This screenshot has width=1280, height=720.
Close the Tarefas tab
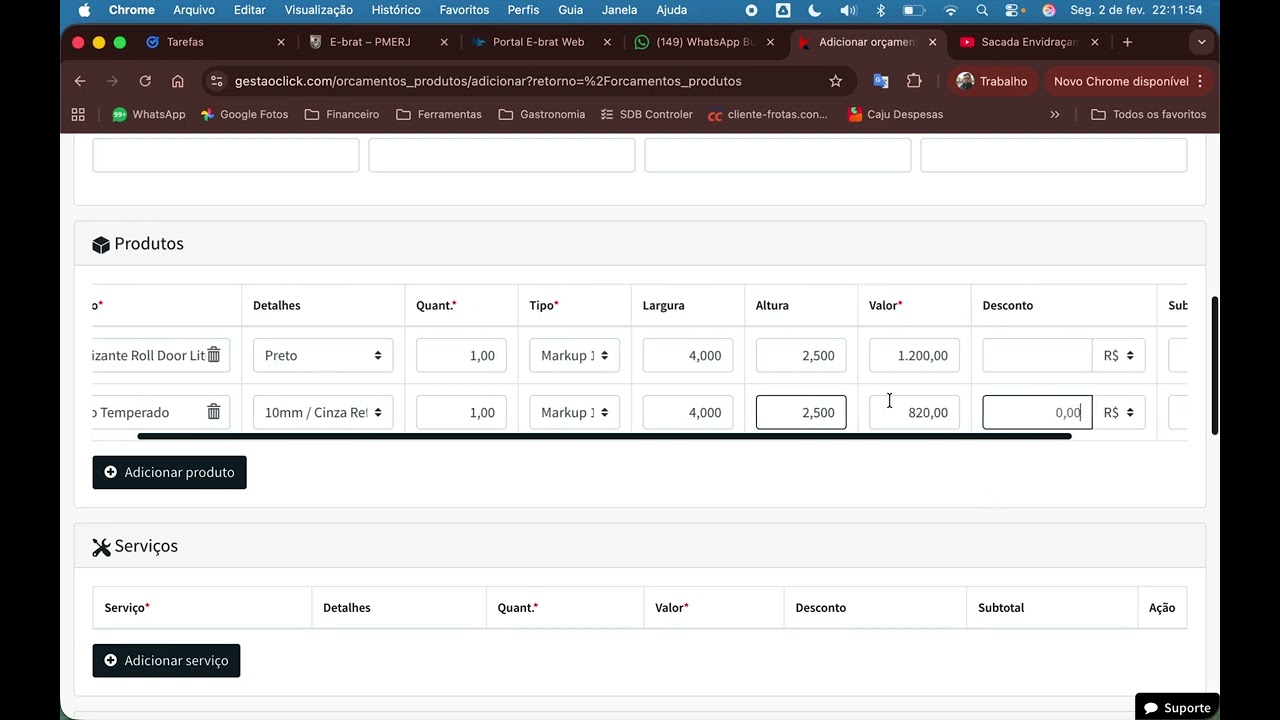(x=281, y=42)
